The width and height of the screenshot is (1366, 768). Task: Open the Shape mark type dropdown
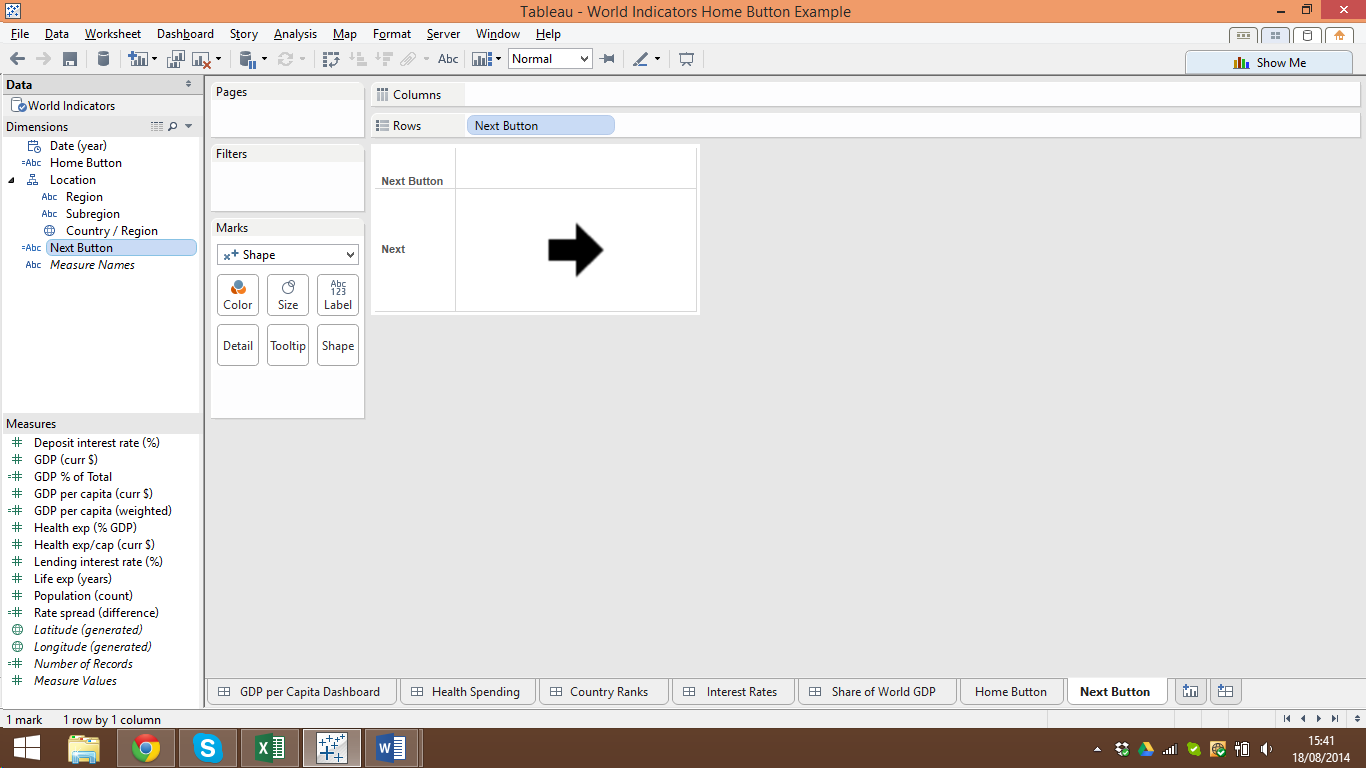288,255
